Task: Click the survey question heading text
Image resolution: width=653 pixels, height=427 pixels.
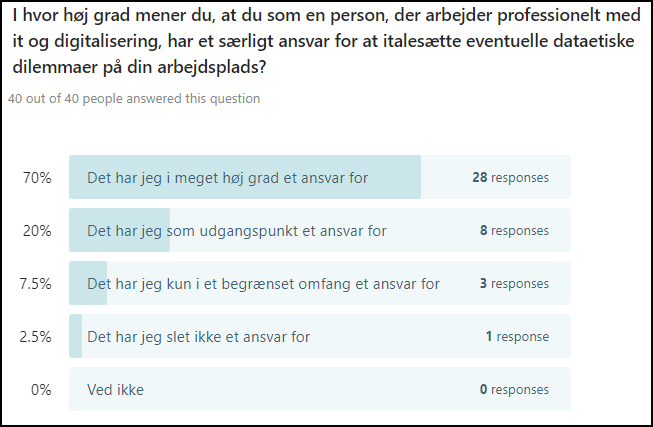Action: [x=326, y=41]
